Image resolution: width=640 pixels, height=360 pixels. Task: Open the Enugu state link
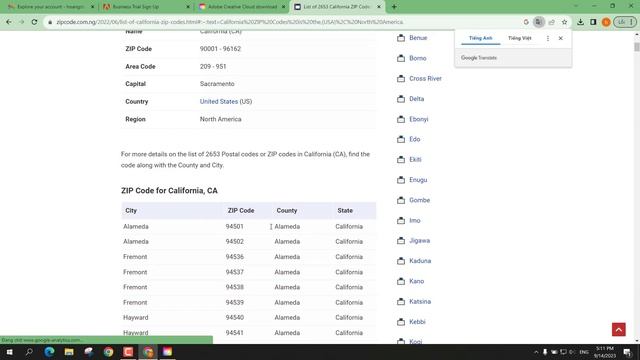point(418,180)
